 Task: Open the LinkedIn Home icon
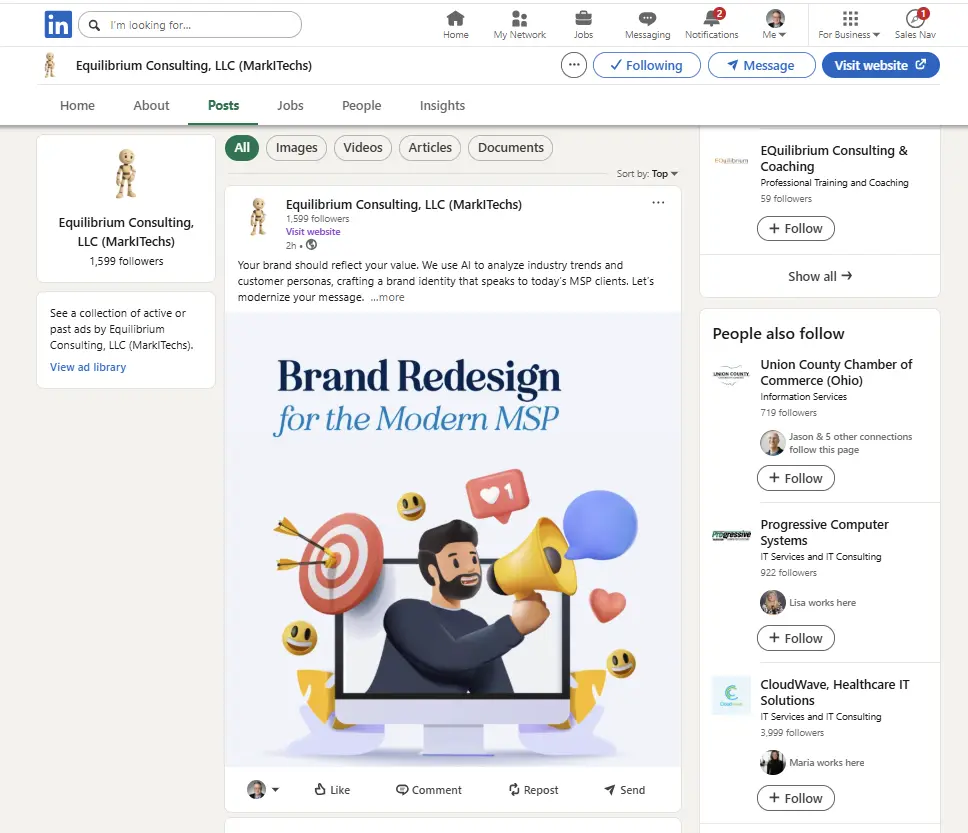pos(455,19)
